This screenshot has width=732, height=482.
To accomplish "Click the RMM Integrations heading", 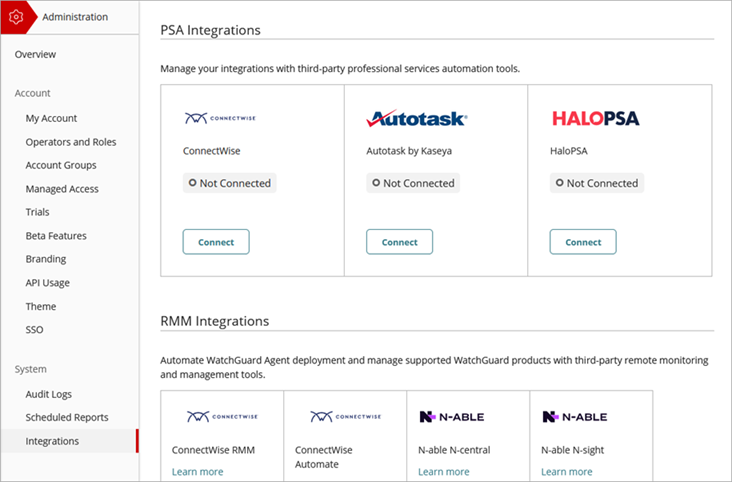I will 215,321.
